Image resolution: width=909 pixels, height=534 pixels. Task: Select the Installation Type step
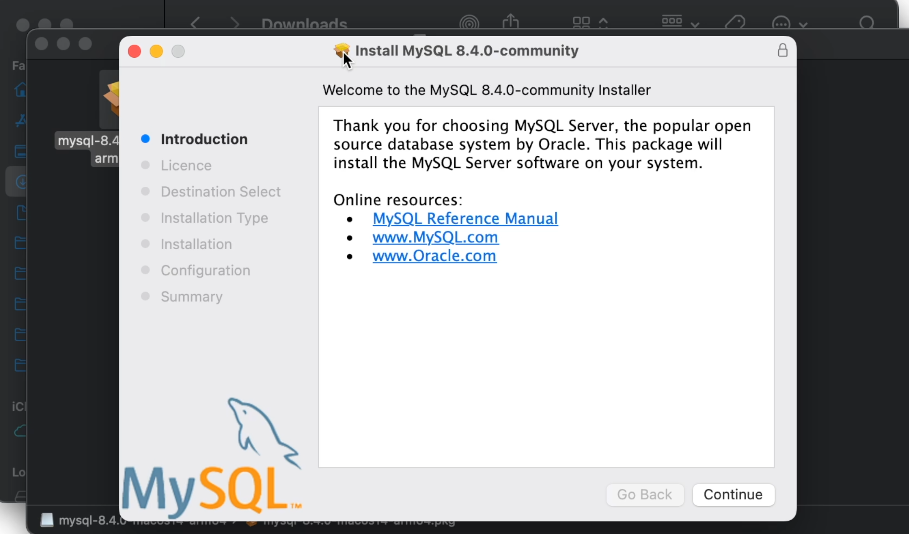coord(214,218)
